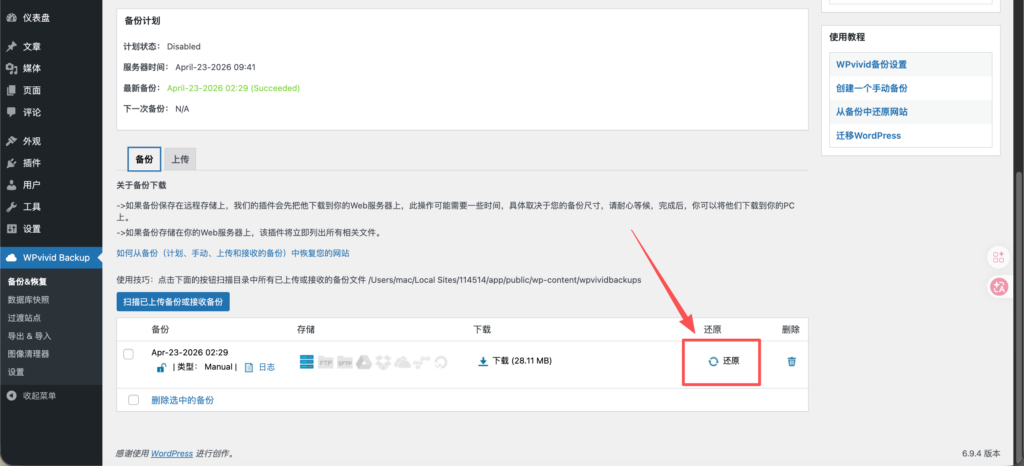This screenshot has height=466, width=1024.
Task: Click the Apr-23-2026 02:29 backup date text
Action: [189, 352]
